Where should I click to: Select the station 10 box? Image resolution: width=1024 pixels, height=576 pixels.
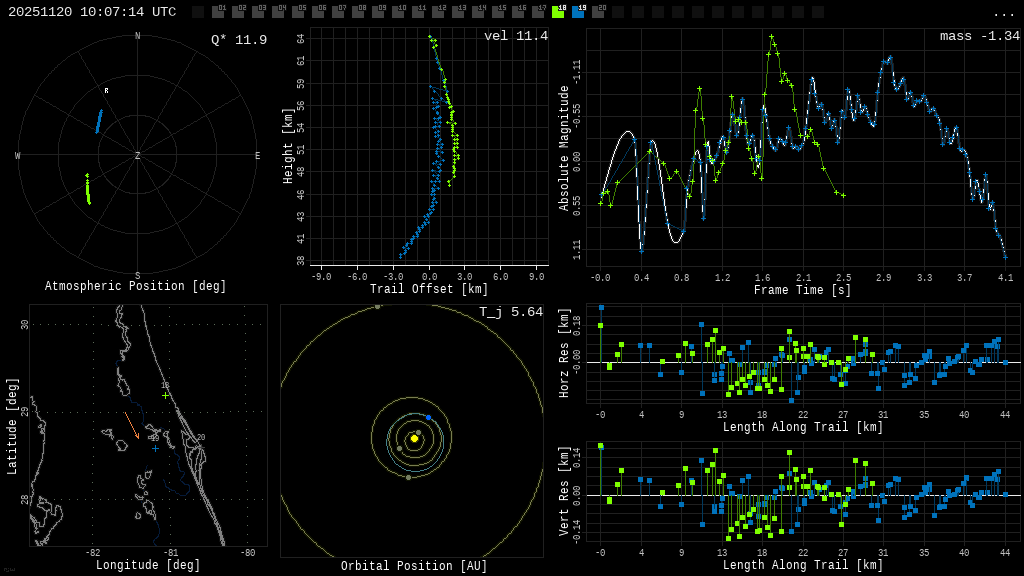(x=398, y=12)
